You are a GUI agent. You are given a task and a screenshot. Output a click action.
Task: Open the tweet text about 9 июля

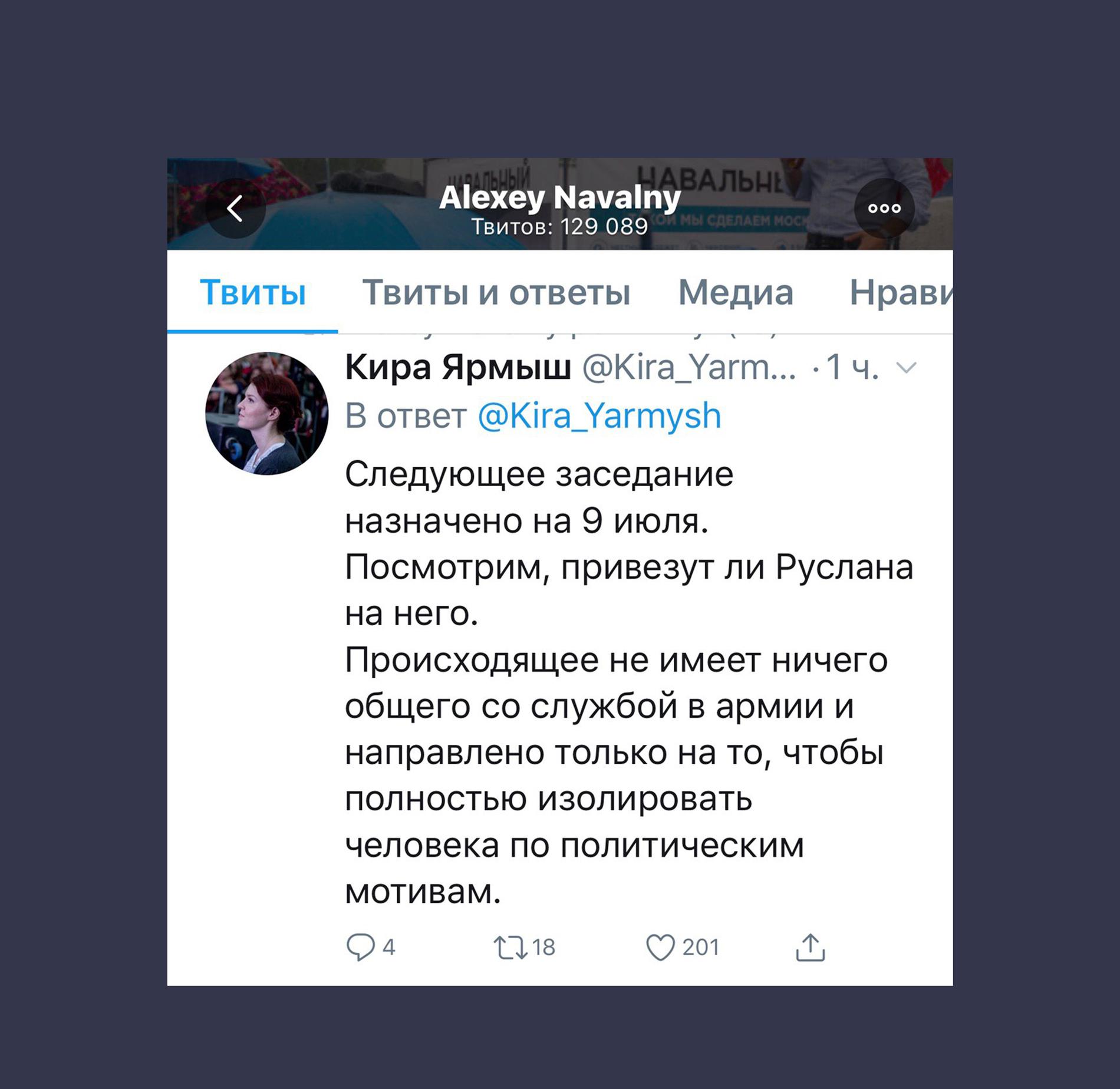click(x=629, y=683)
